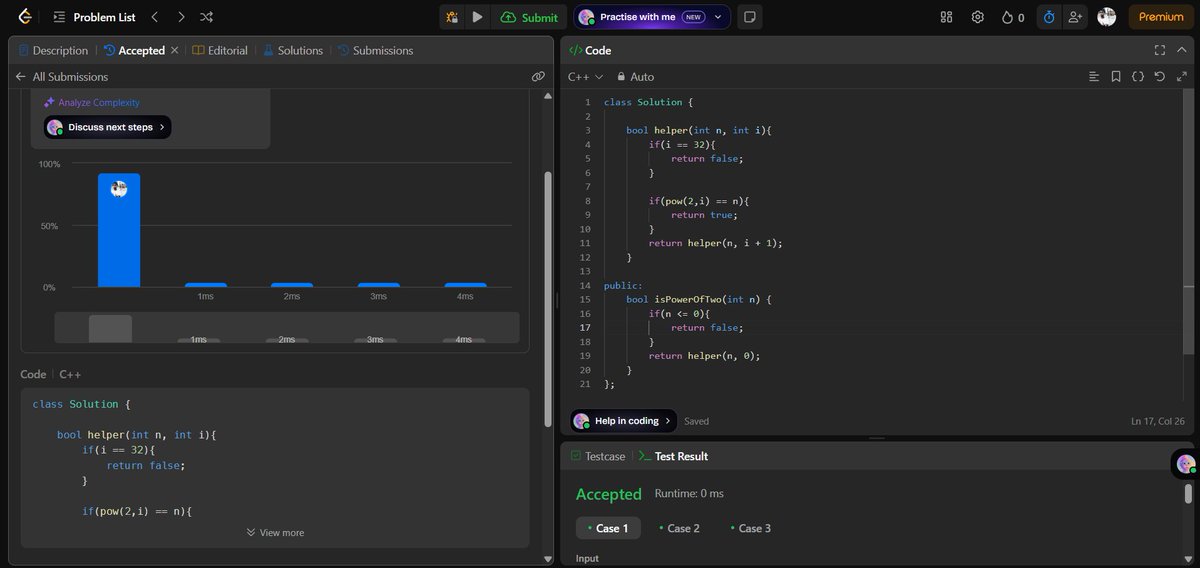Reset code to default icon
The image size is (1200, 568).
(1160, 76)
